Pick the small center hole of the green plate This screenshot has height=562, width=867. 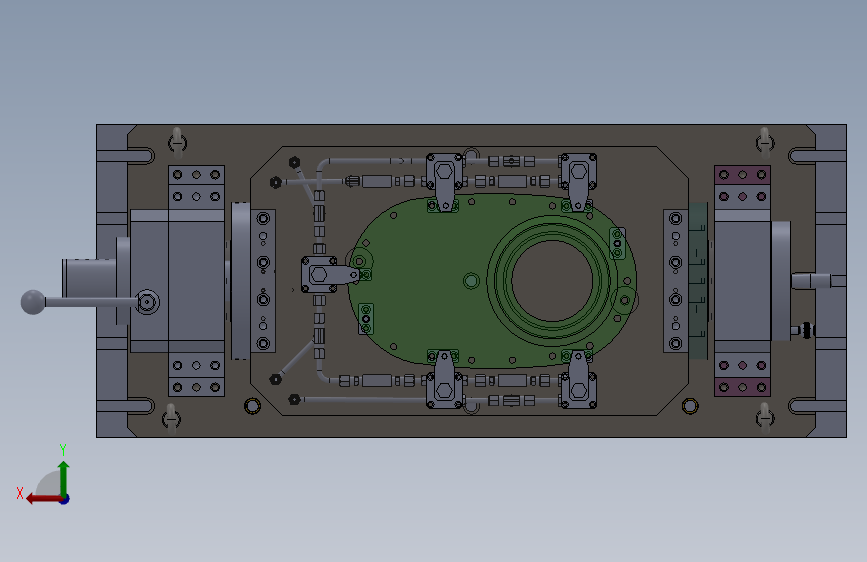pyautogui.click(x=471, y=280)
